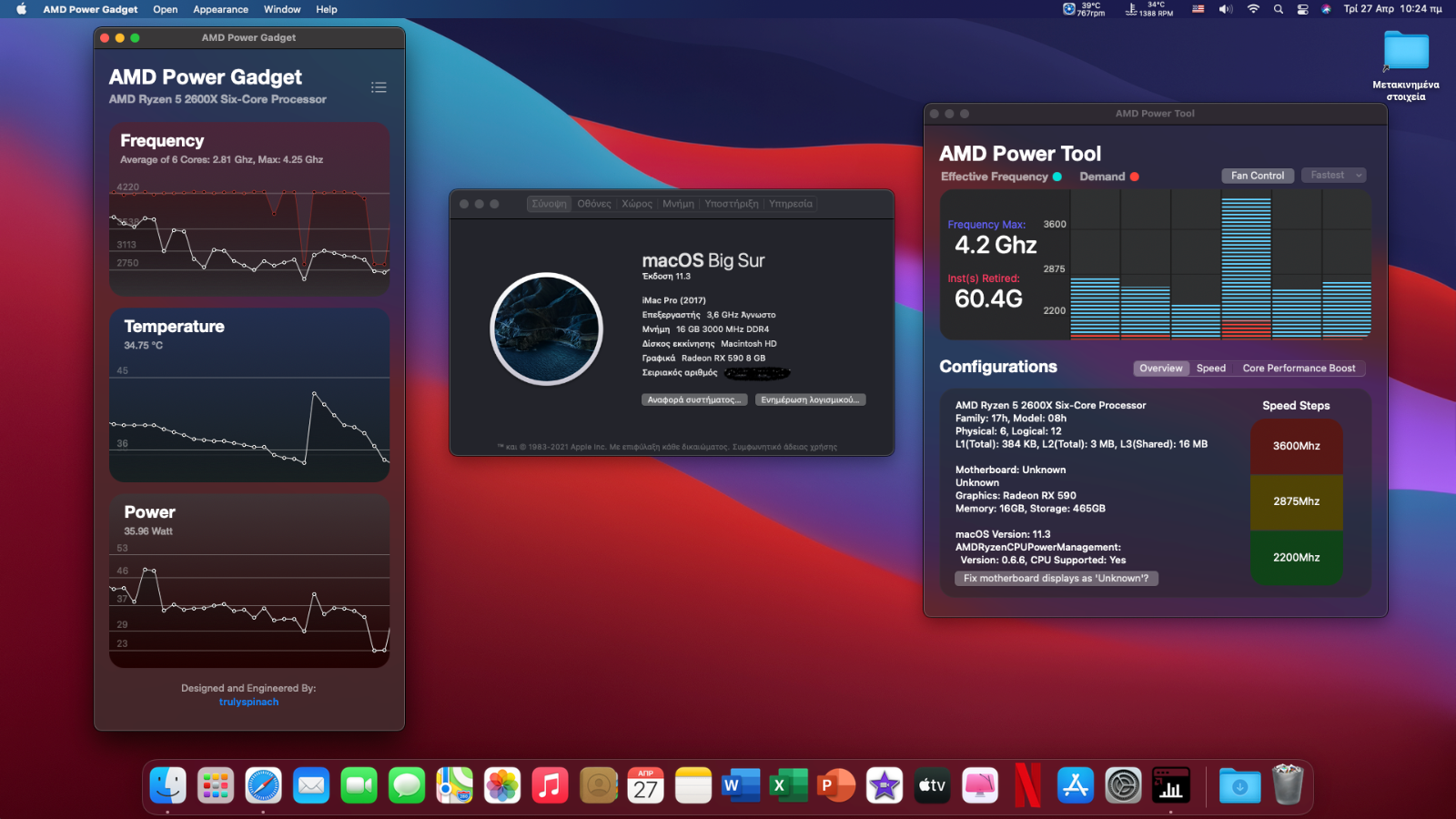Open the Open menu in menu bar
Screen dimensions: 1456x819
point(165,9)
